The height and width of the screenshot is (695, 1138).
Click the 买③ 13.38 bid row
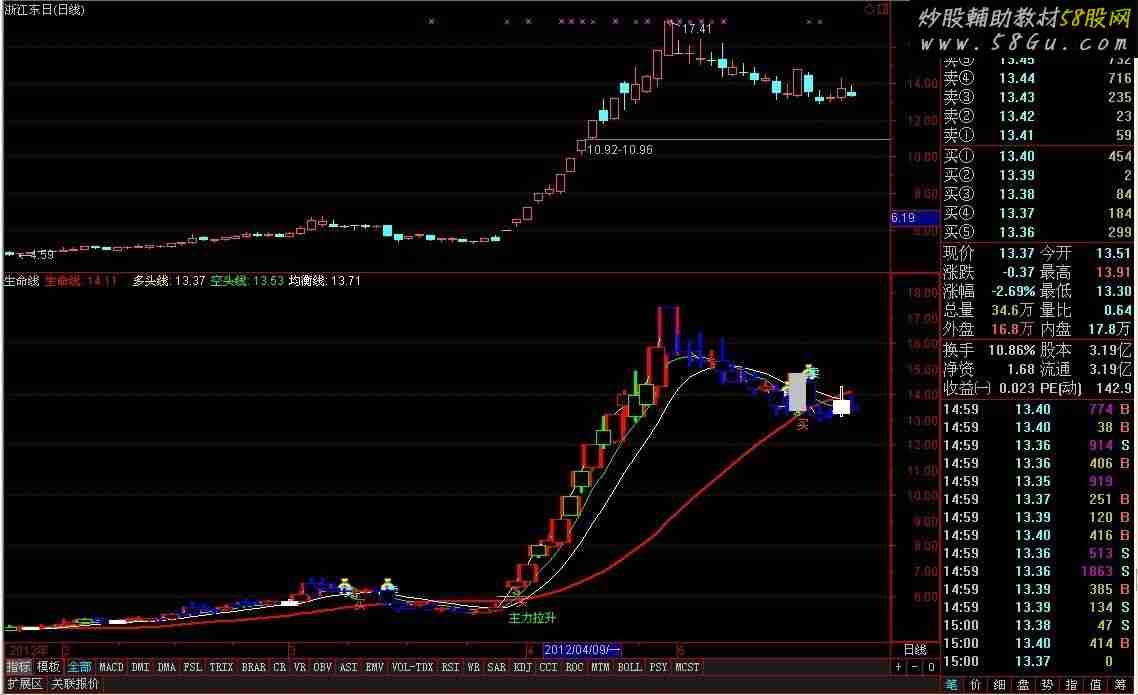click(x=1037, y=194)
